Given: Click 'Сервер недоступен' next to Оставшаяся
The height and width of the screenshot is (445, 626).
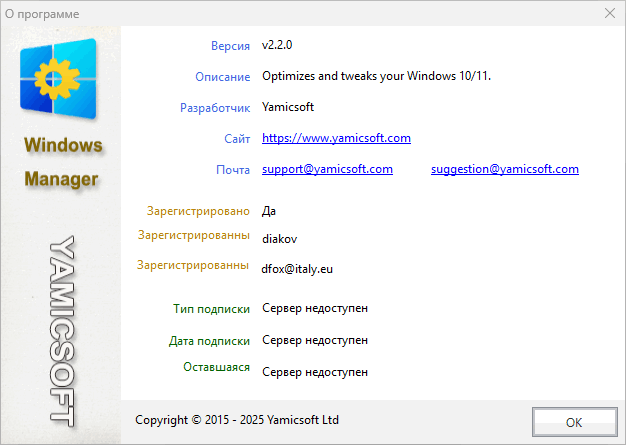Looking at the screenshot, I should [315, 372].
